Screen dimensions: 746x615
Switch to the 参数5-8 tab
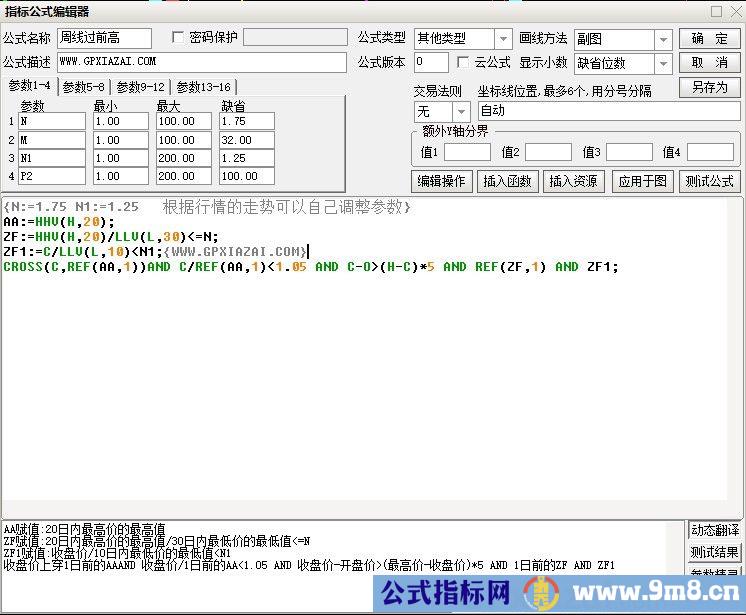point(83,87)
